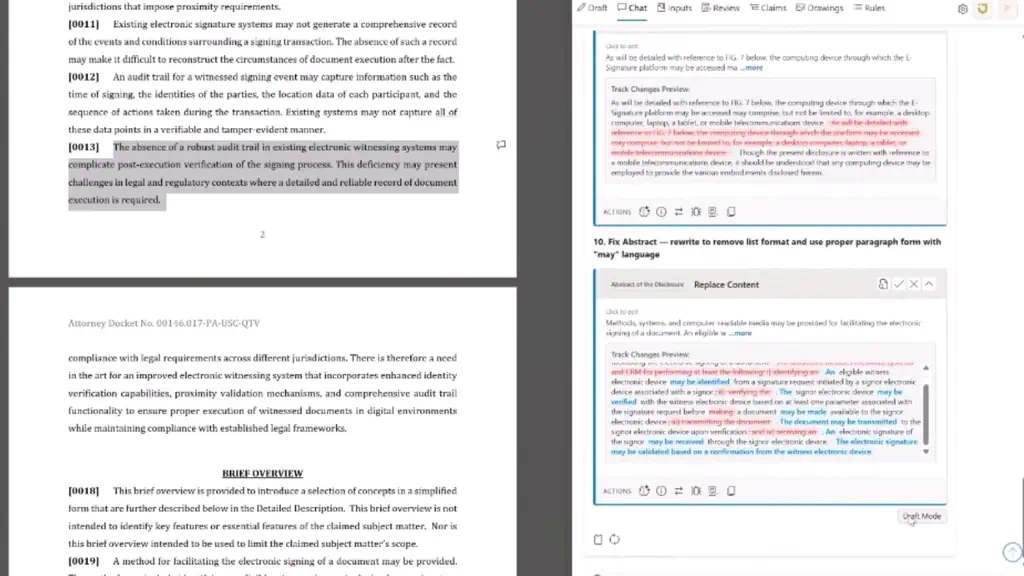Screen dimensions: 1024x576
Task: Copy chat response icon below suggestions
Action: pos(598,539)
